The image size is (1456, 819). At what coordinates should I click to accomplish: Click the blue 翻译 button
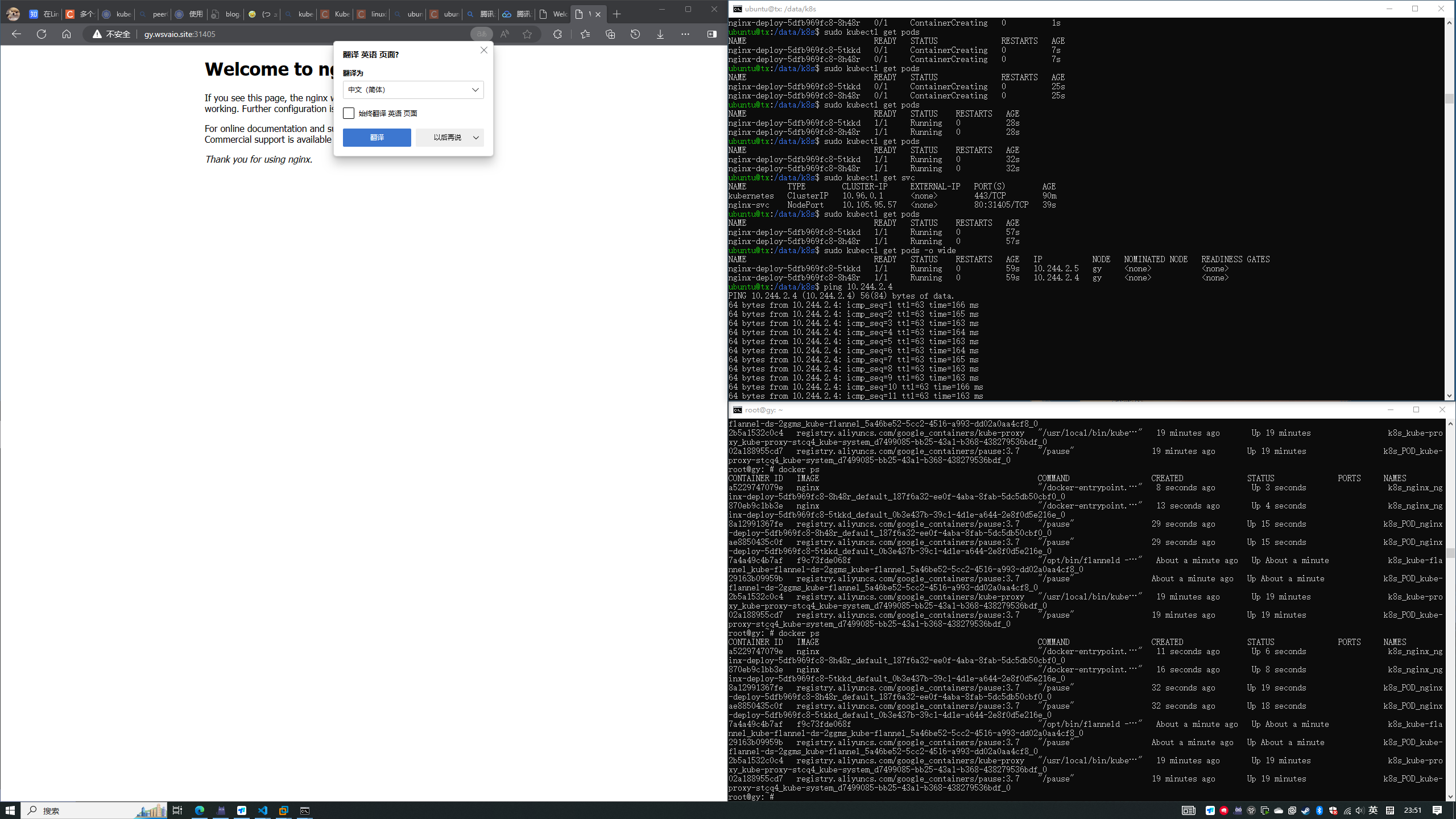[x=377, y=138]
